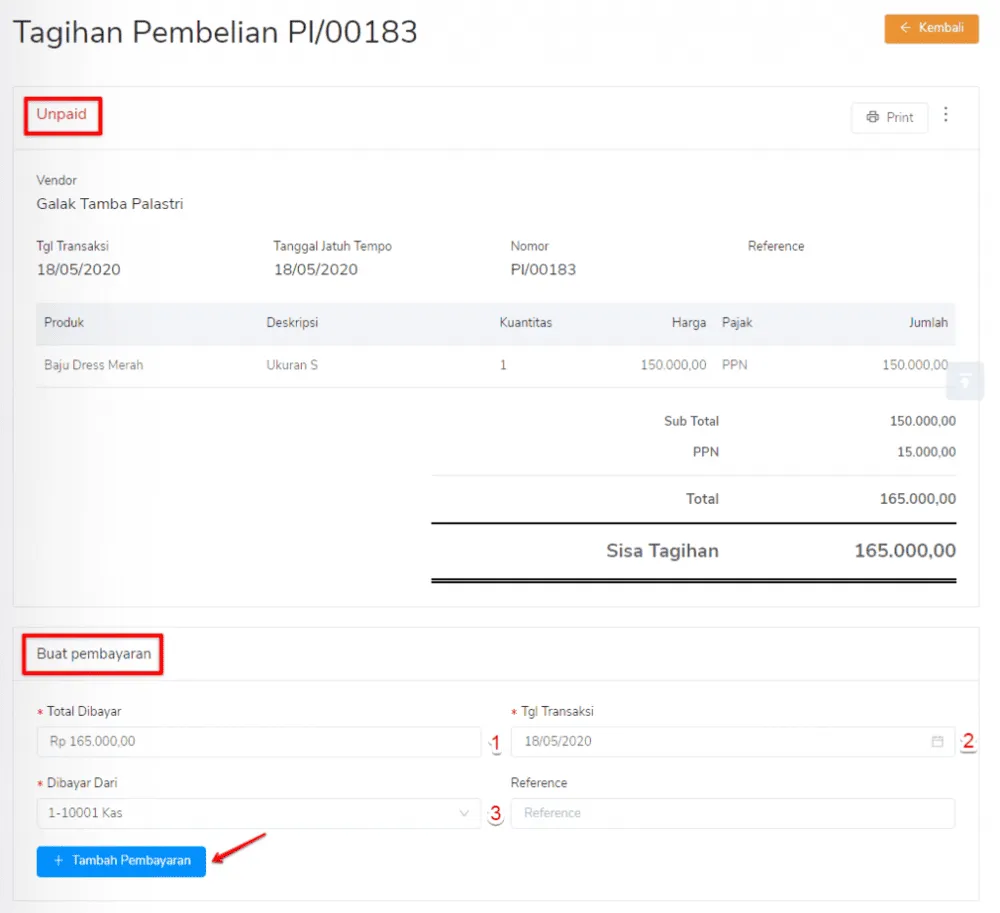Viewport: 1000px width, 913px height.
Task: Open the calendar icon in Tgl Transaksi field
Action: (936, 741)
